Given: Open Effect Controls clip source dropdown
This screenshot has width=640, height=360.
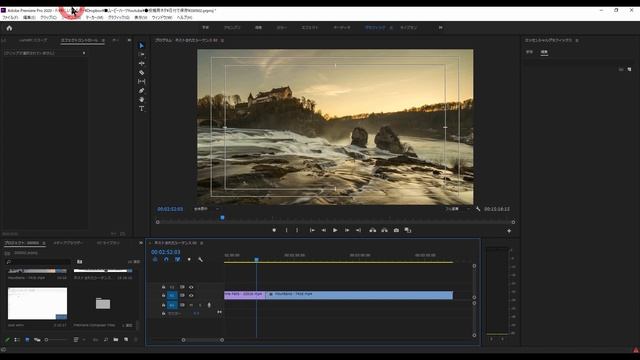Looking at the screenshot, I should click(x=84, y=53).
